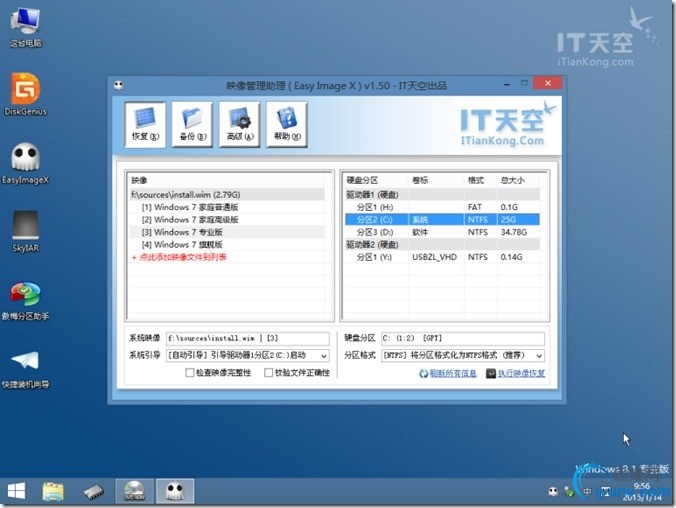This screenshot has width=676, height=508.
Task: Select 驱动器2 (硬盘) row
Action: [x=442, y=245]
